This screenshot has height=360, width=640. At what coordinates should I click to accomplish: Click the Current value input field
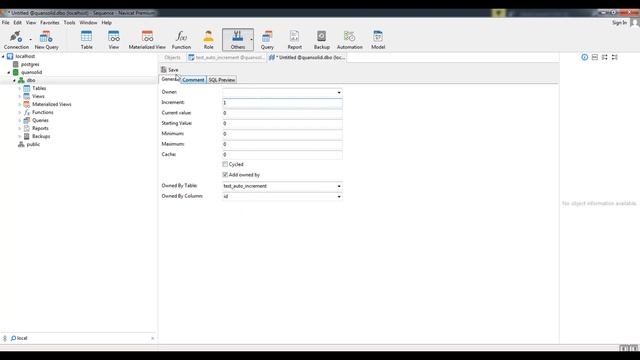click(x=282, y=113)
